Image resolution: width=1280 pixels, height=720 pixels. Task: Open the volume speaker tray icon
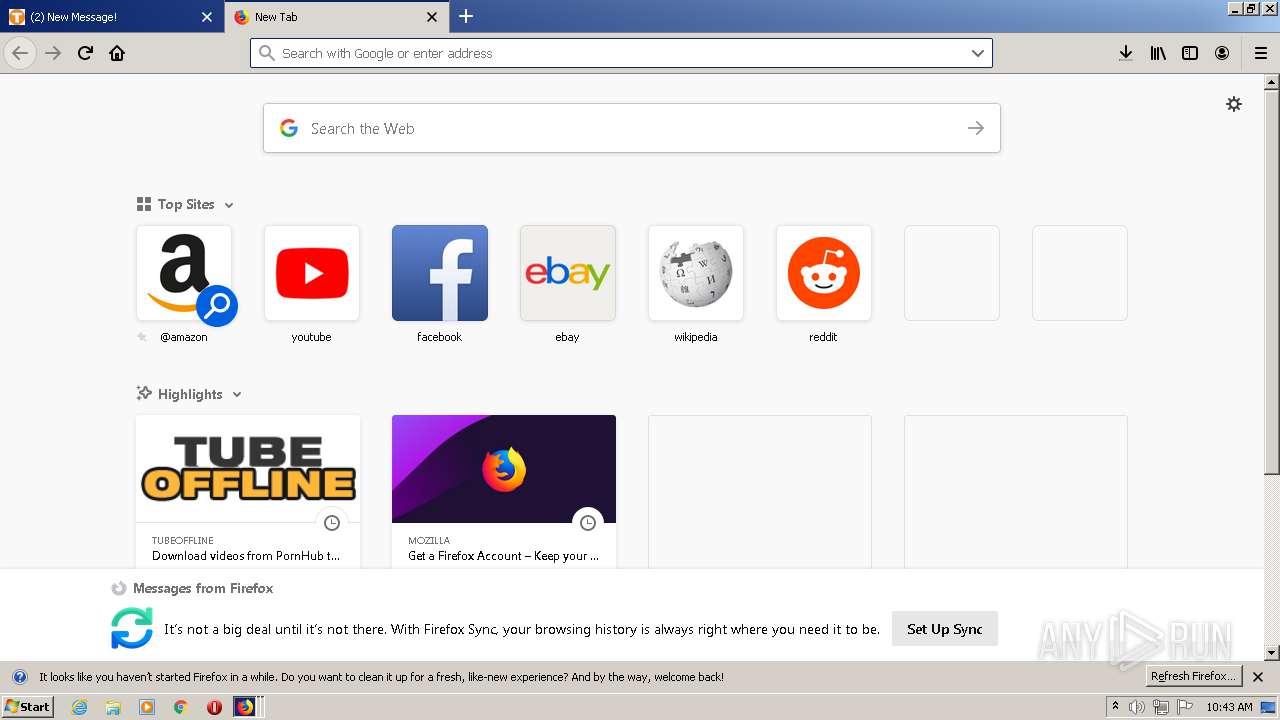coord(1137,707)
